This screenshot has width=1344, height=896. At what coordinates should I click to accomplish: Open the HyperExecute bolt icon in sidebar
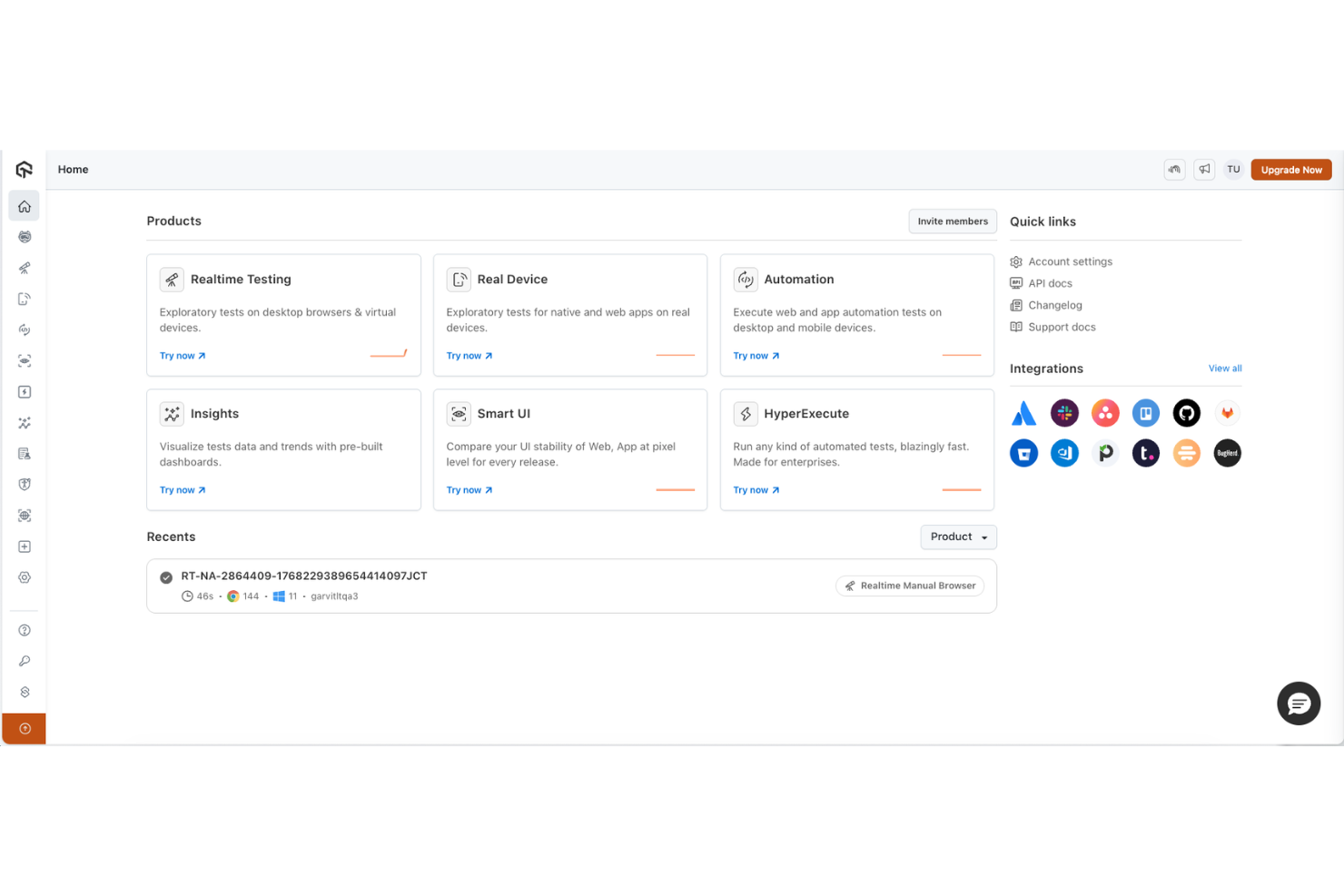click(x=25, y=392)
